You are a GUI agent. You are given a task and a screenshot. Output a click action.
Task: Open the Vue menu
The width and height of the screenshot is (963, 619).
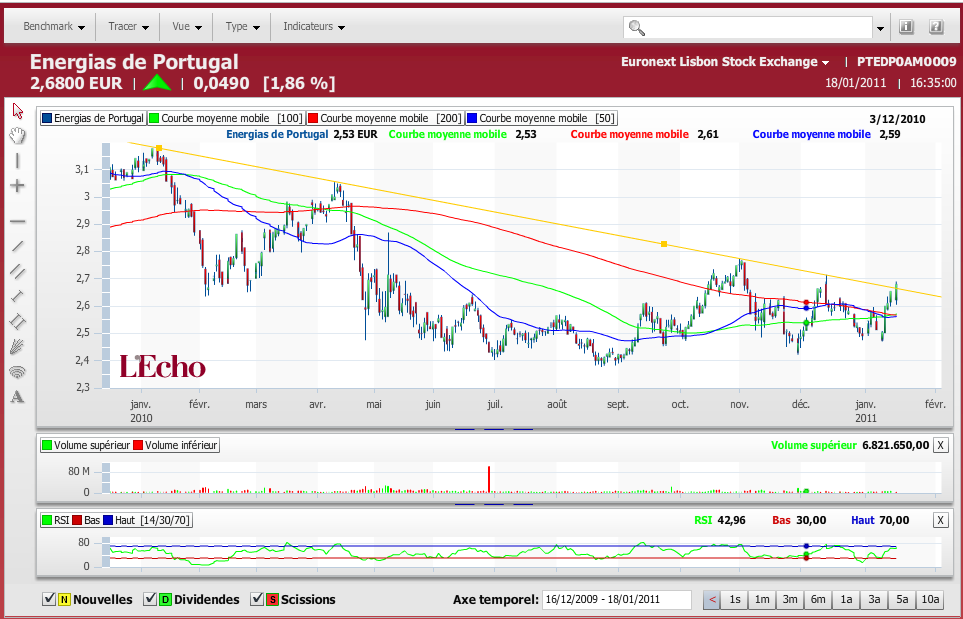click(187, 26)
